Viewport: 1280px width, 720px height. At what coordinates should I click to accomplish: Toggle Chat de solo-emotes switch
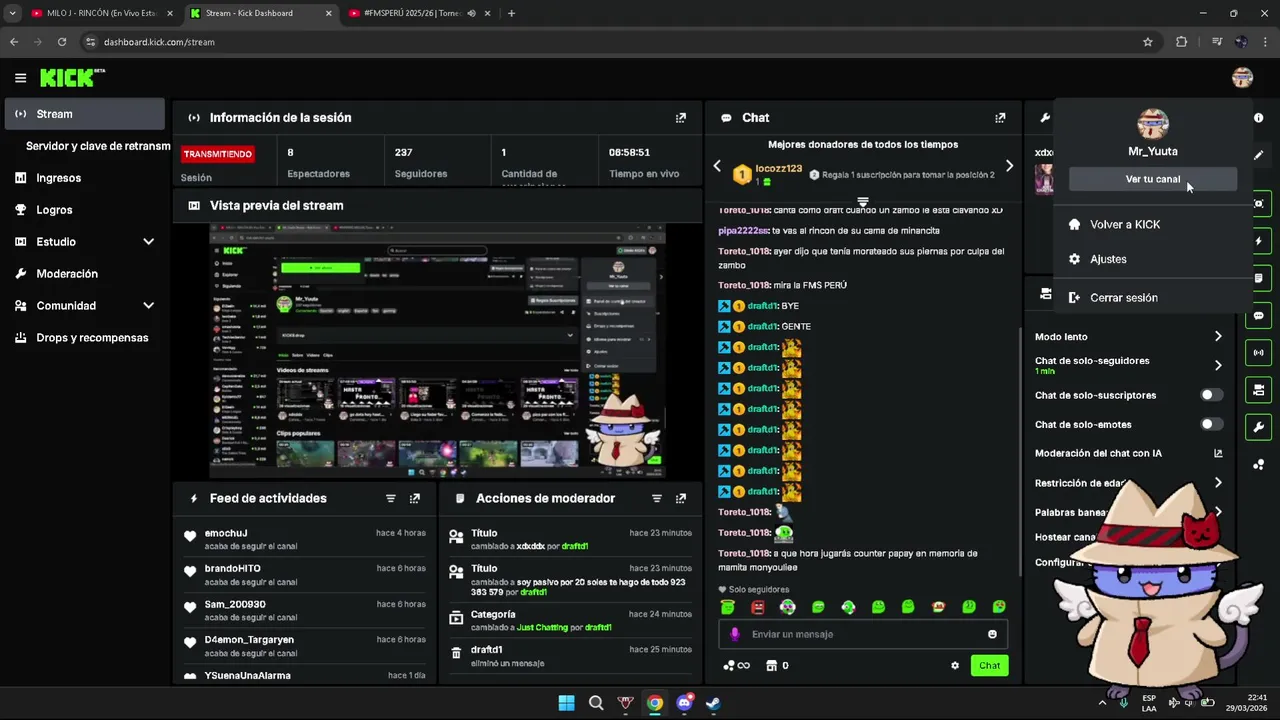pos(1211,424)
